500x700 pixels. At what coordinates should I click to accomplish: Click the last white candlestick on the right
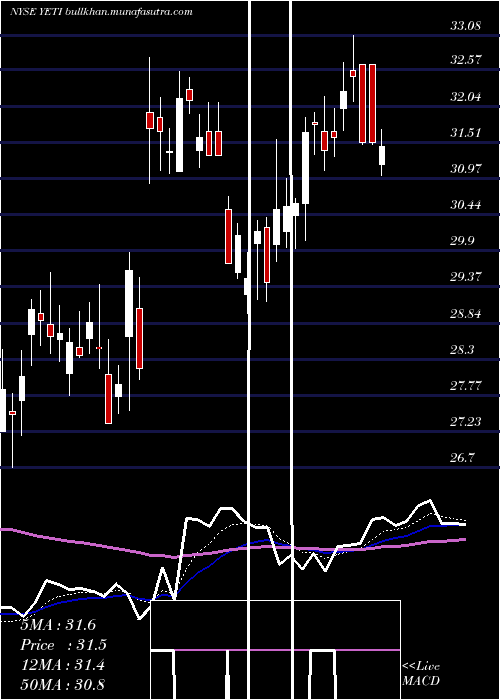(382, 153)
